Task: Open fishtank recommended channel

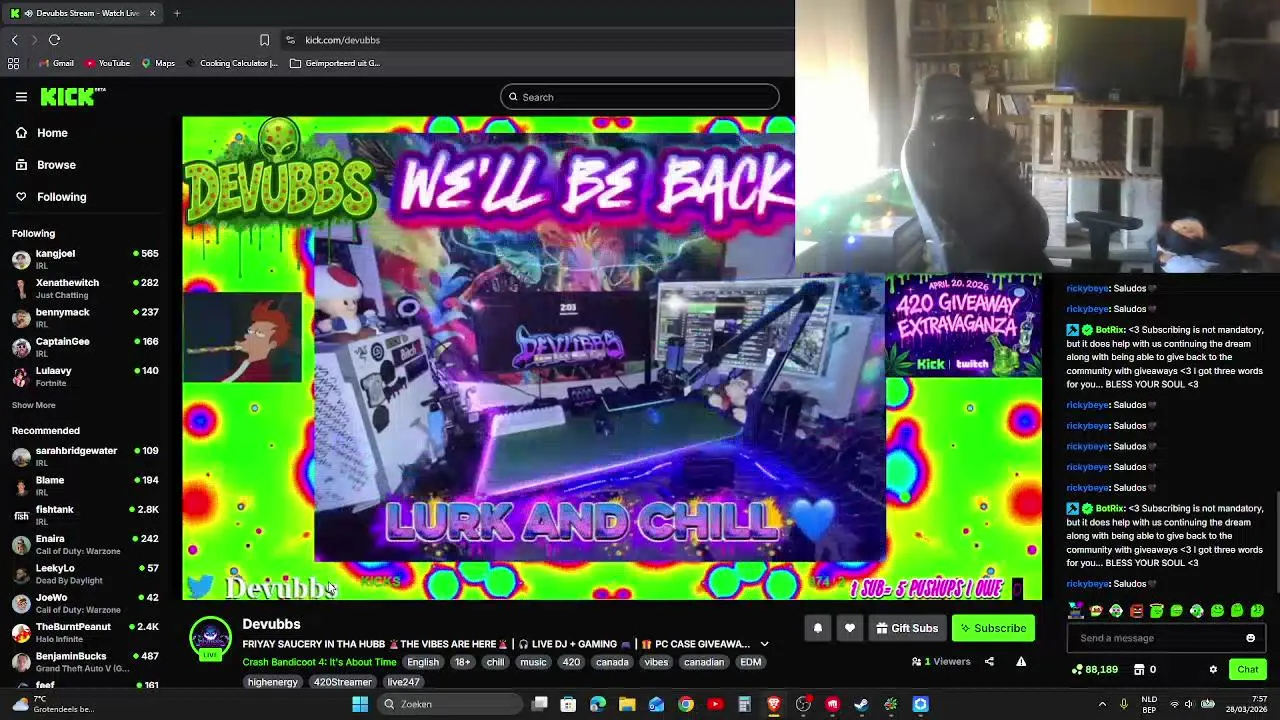Action: [86, 514]
